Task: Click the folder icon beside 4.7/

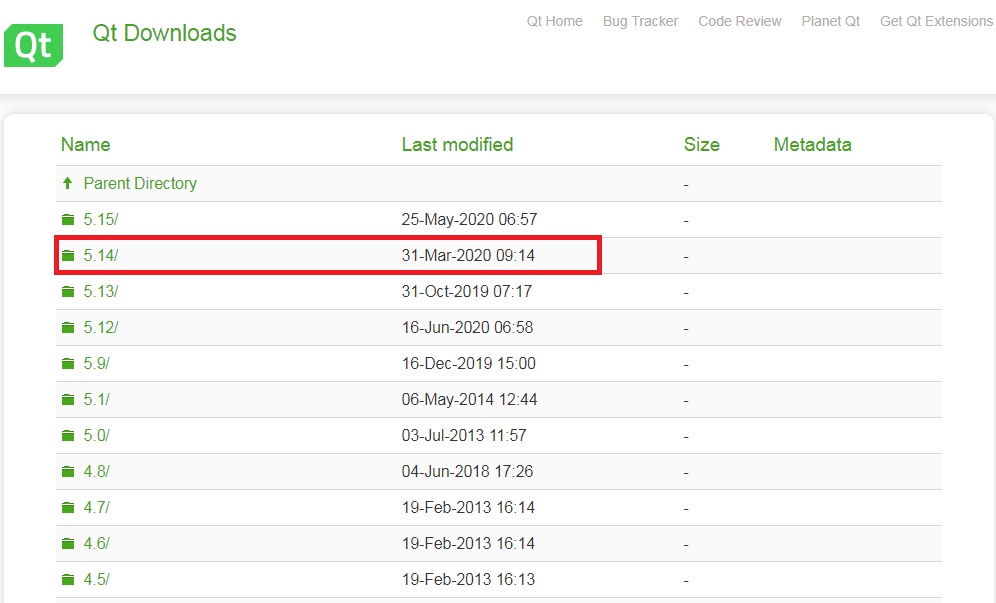Action: tap(68, 508)
